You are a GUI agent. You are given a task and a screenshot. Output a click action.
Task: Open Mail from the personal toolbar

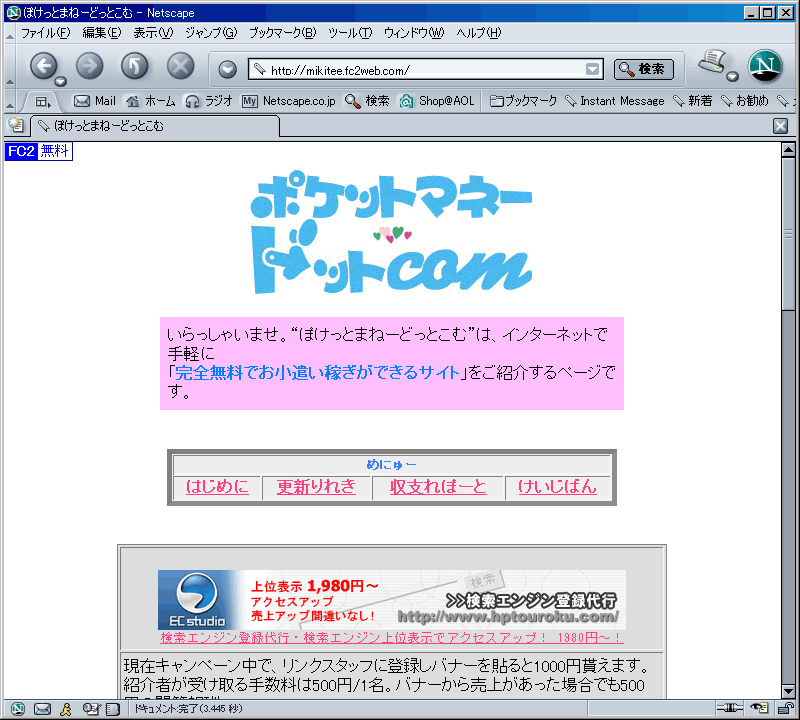(x=95, y=101)
